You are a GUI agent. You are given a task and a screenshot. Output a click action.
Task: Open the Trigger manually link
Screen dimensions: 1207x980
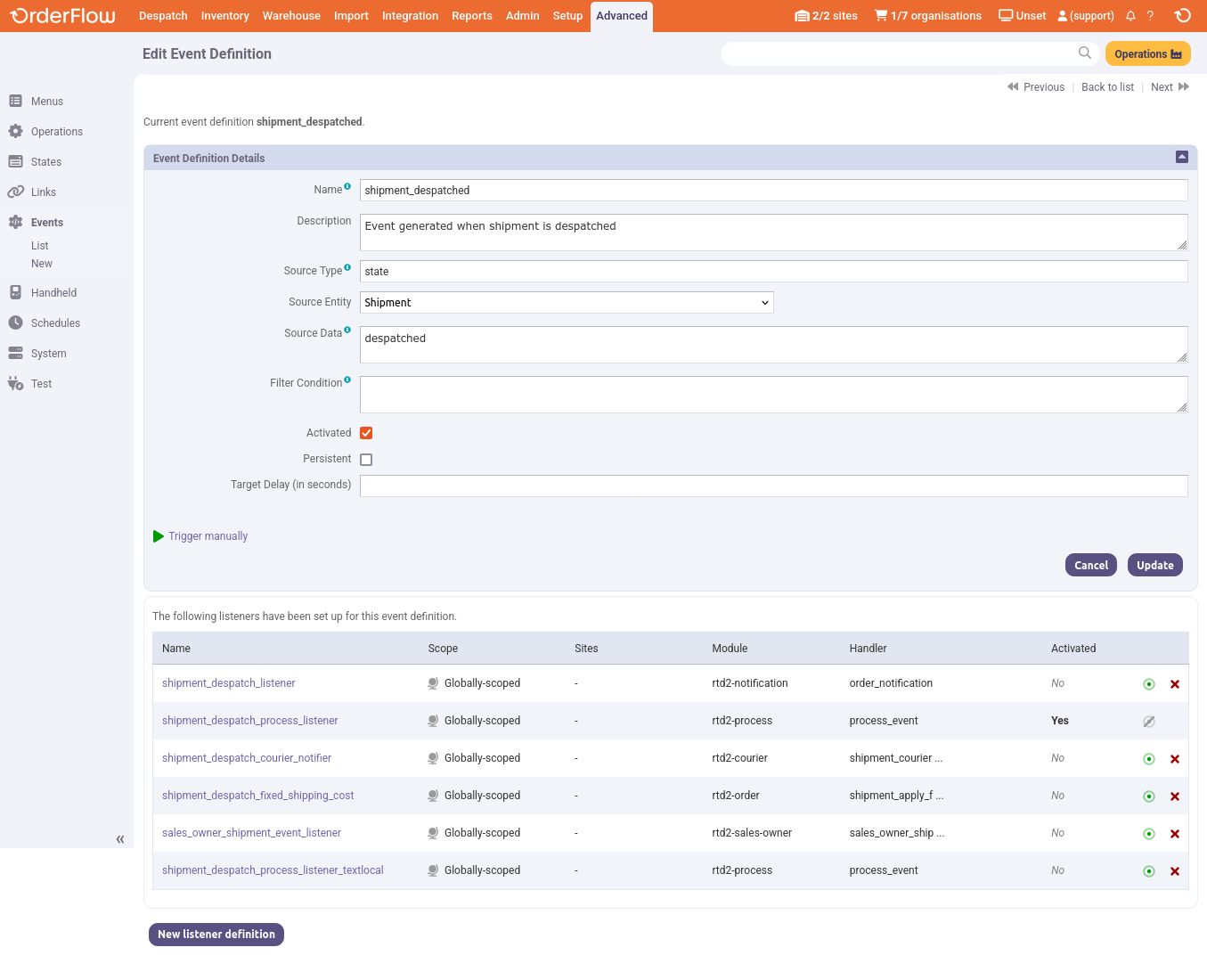point(208,536)
